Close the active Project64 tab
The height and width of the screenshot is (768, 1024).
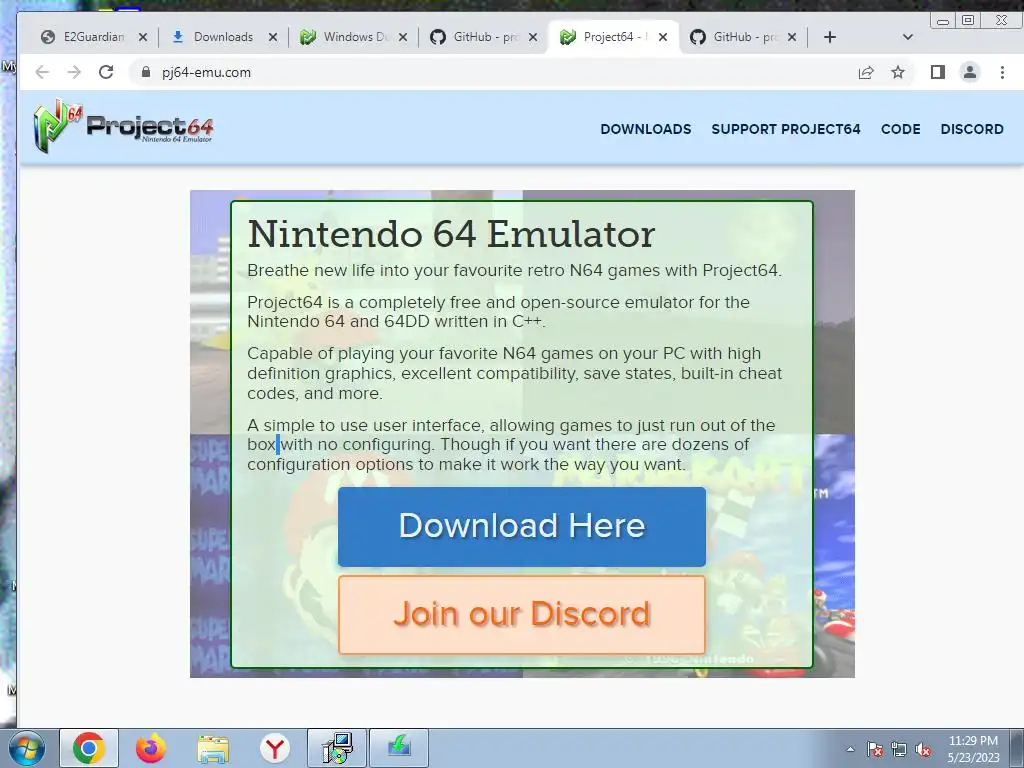click(x=663, y=37)
